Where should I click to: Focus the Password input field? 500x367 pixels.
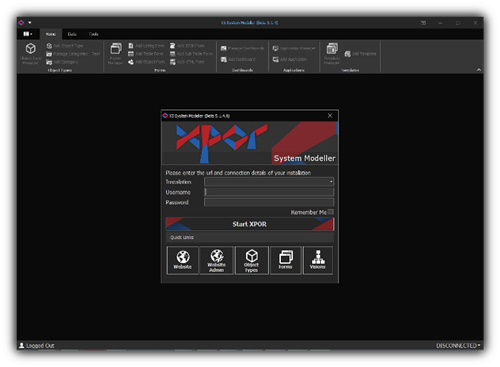[x=269, y=202]
